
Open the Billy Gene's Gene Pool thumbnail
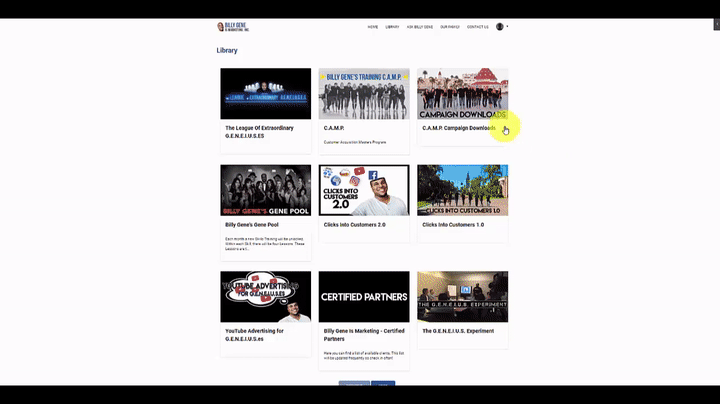coord(265,190)
